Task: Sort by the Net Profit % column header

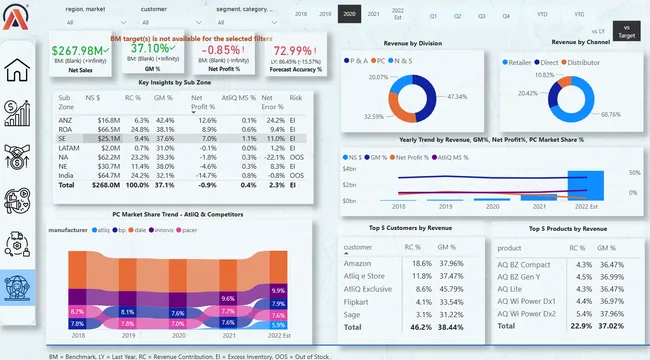Action: point(203,102)
